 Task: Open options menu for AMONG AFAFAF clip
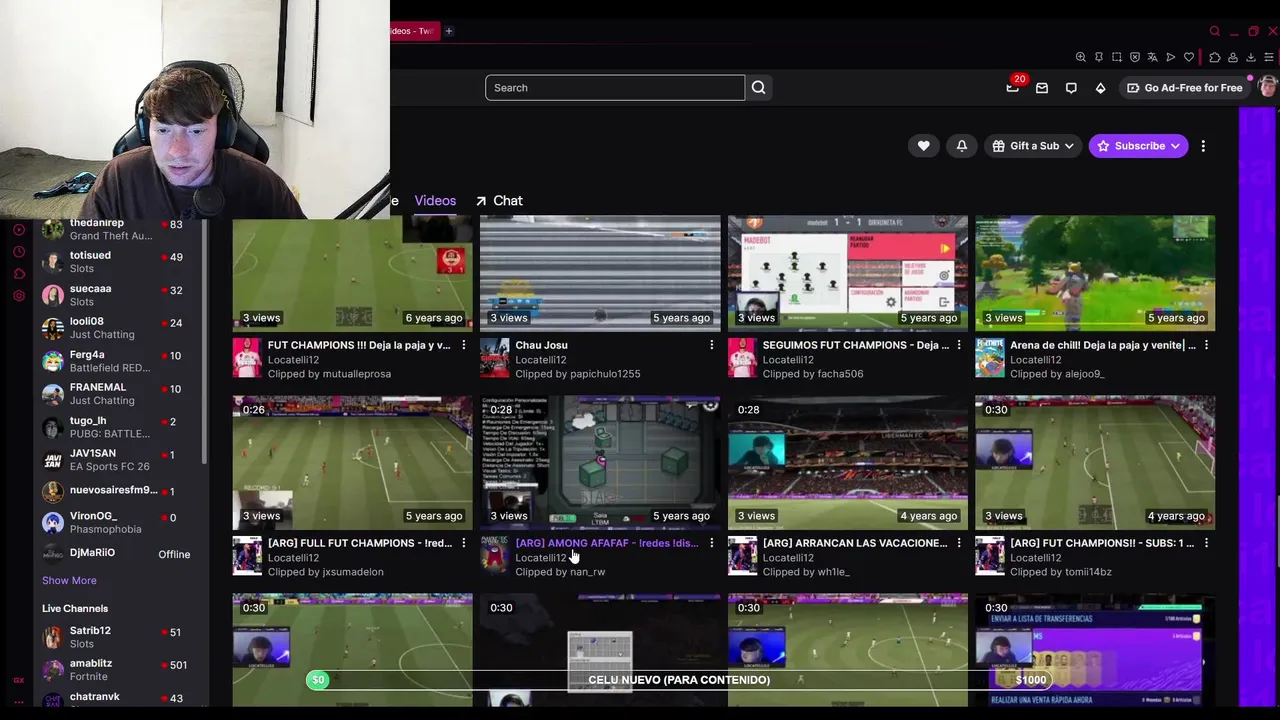(712, 543)
